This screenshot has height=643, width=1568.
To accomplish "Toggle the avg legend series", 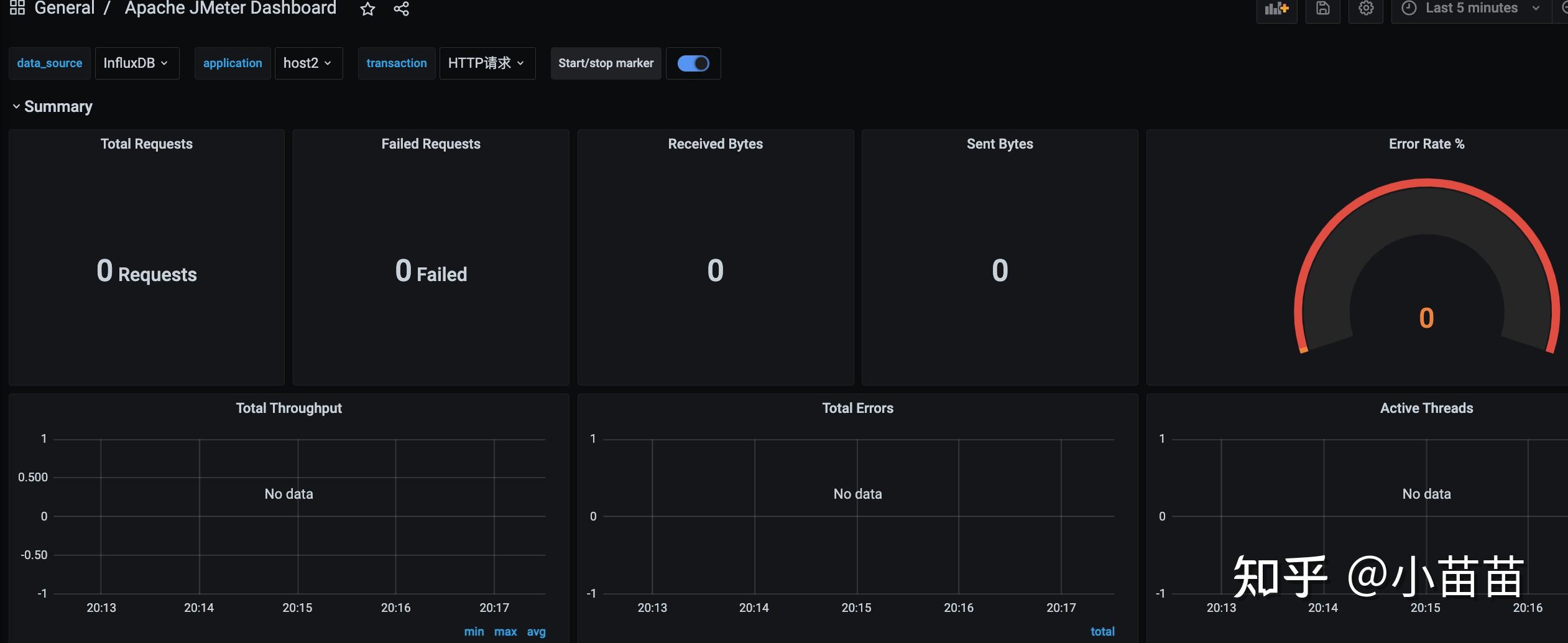I will click(x=537, y=632).
